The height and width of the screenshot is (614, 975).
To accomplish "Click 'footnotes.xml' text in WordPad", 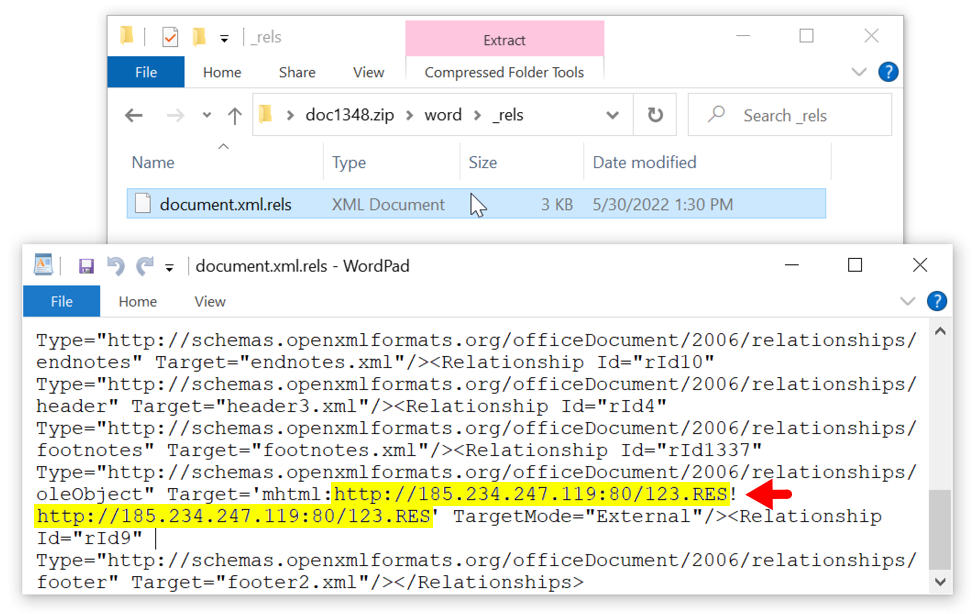I will point(340,450).
